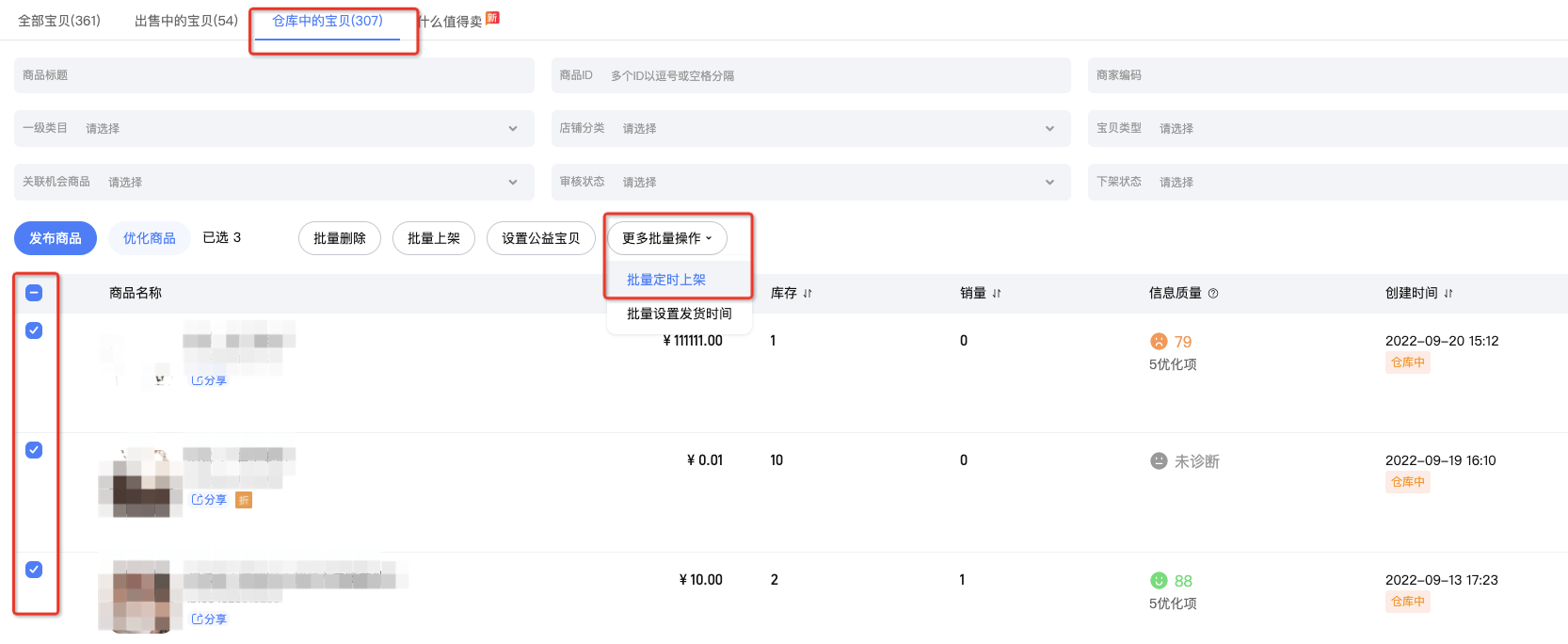Click the sort icon next to 库存
Screen dimensions: 1568x644
[808, 294]
